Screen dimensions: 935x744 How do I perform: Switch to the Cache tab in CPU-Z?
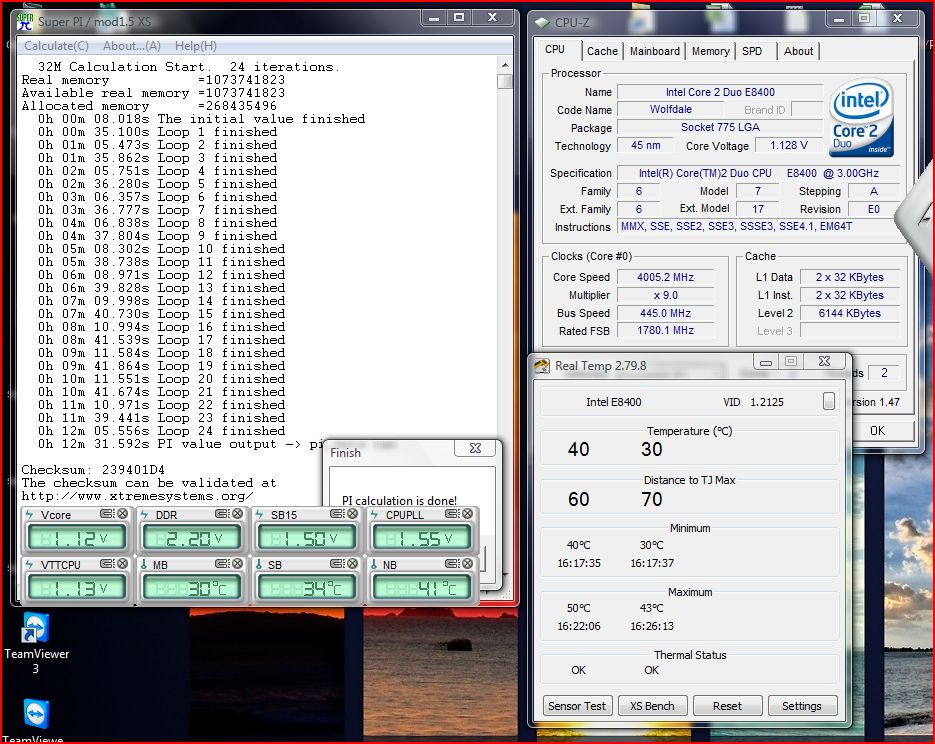pyautogui.click(x=602, y=51)
